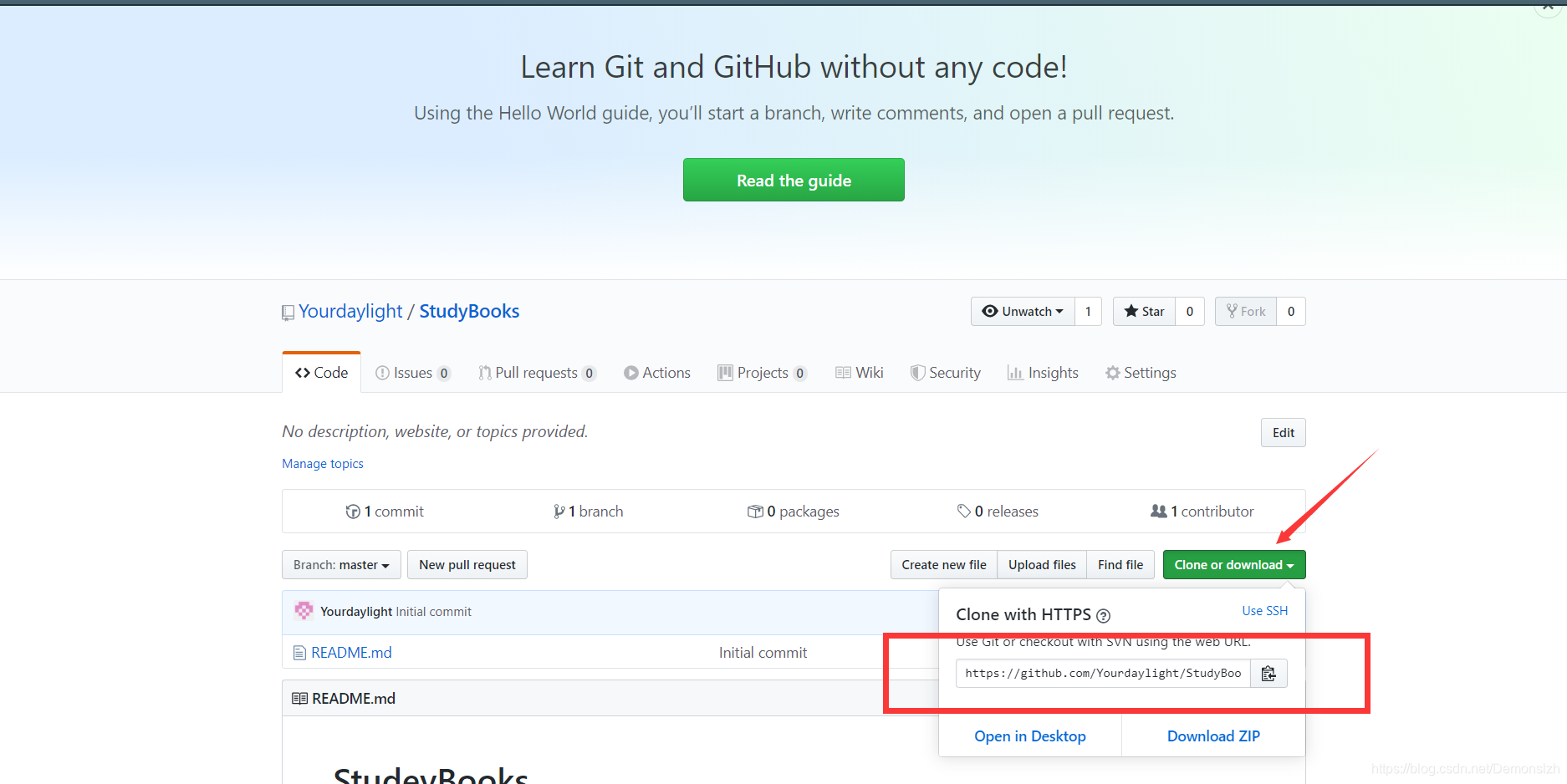View the Insights tab

coord(1043,373)
